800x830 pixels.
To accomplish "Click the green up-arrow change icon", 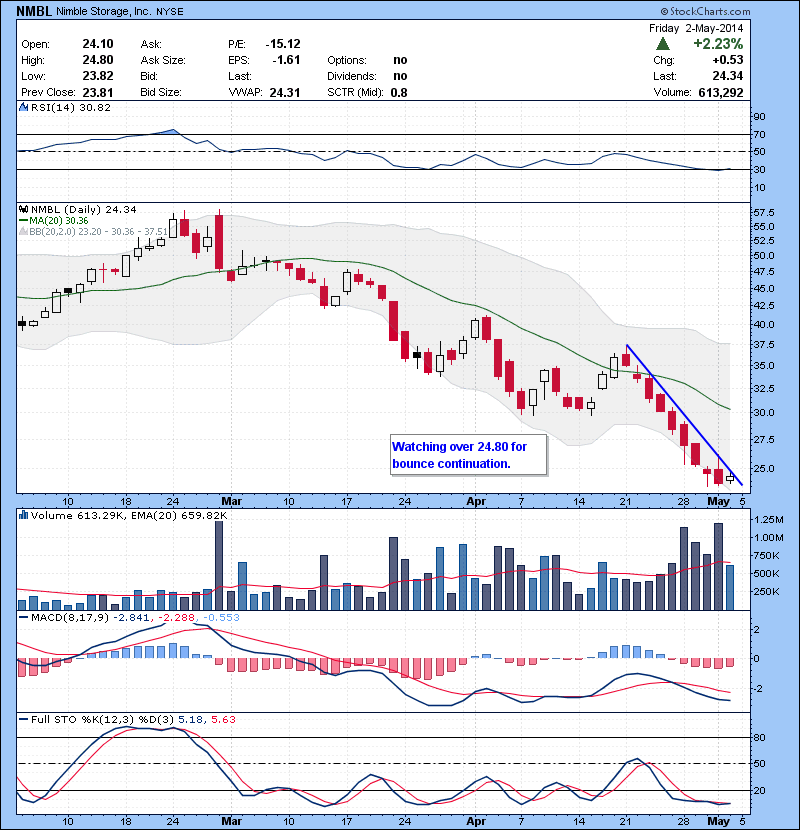I will coord(662,44).
